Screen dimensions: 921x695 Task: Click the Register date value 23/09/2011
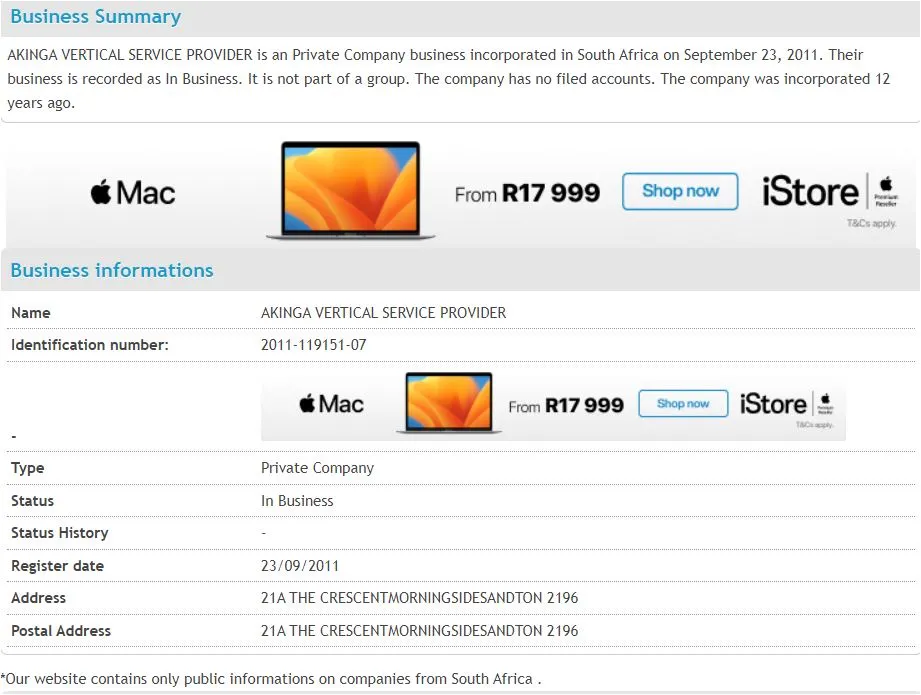[300, 566]
